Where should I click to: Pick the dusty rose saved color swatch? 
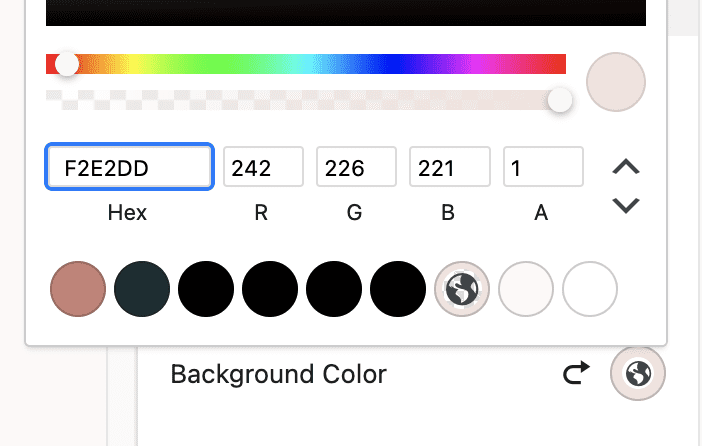(x=78, y=289)
